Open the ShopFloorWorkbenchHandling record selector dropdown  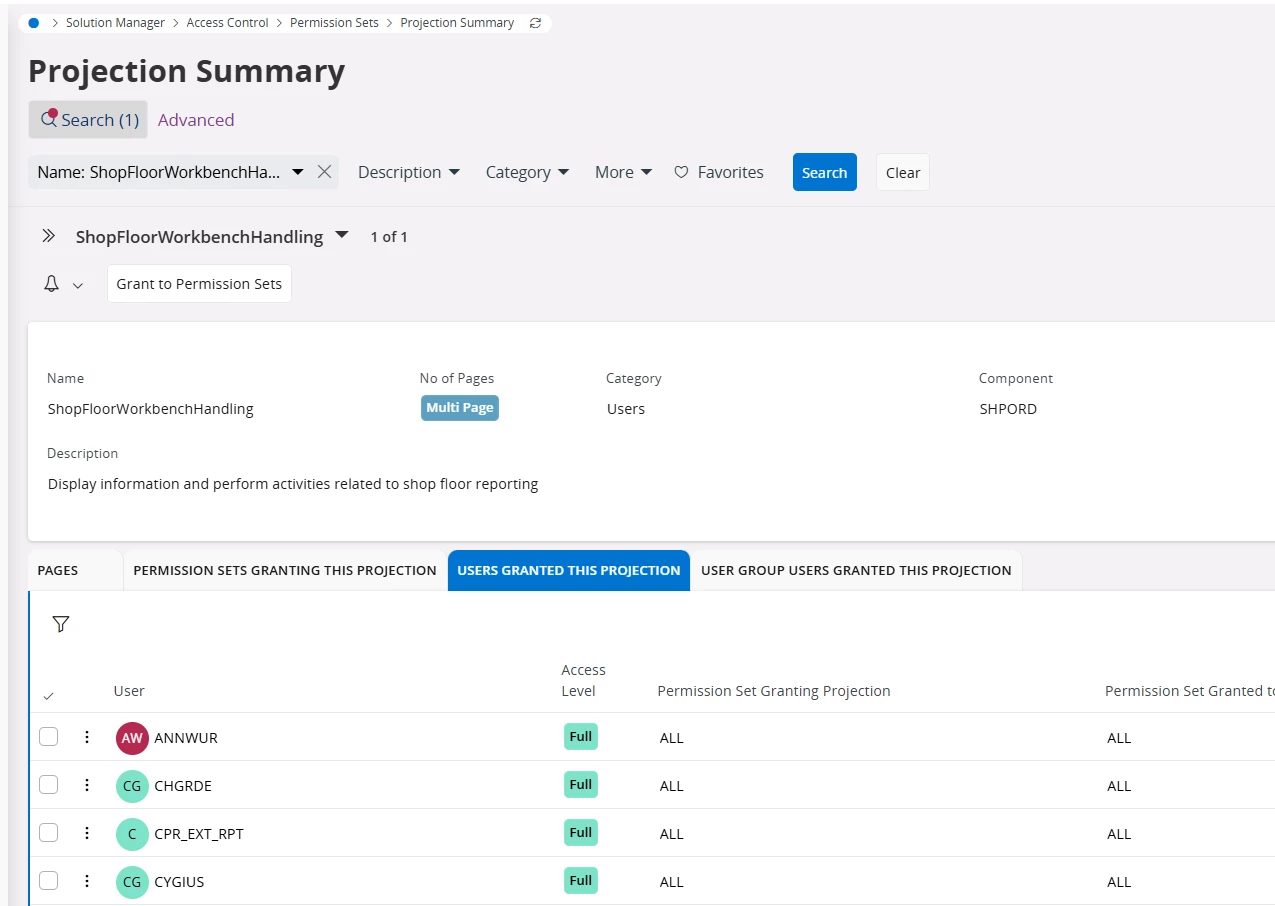[x=342, y=236]
